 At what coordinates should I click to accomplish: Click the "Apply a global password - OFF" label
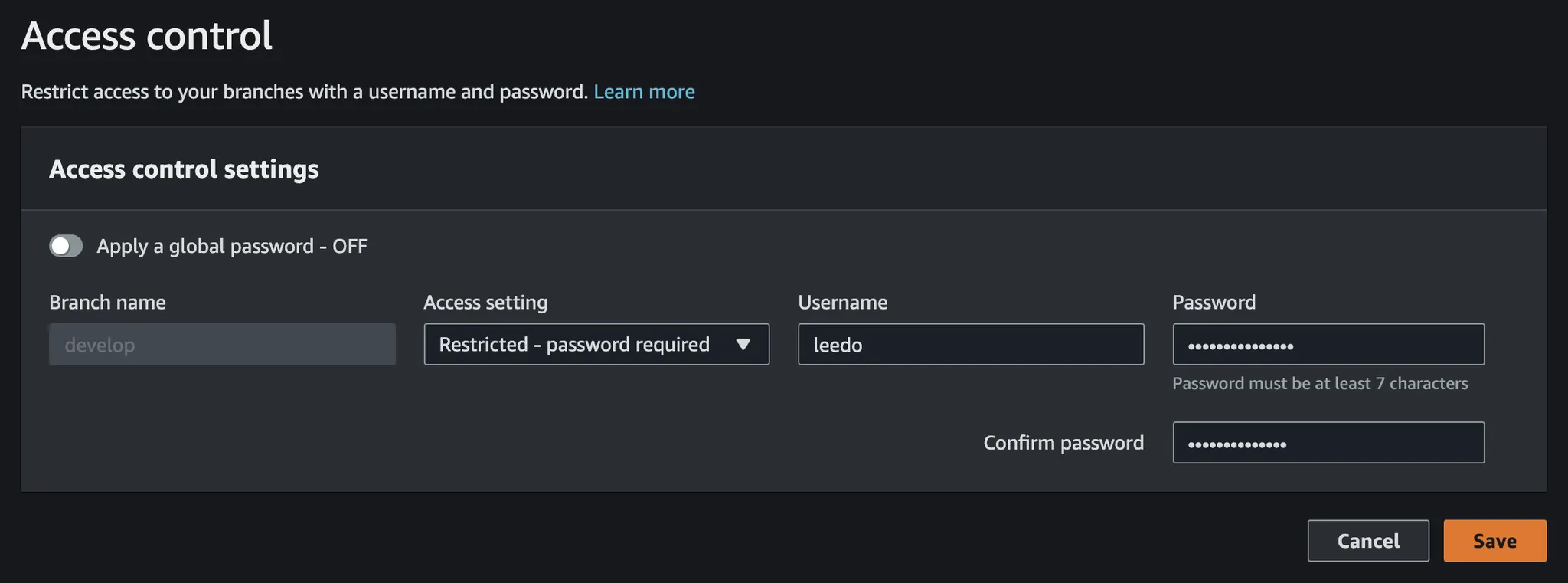232,246
